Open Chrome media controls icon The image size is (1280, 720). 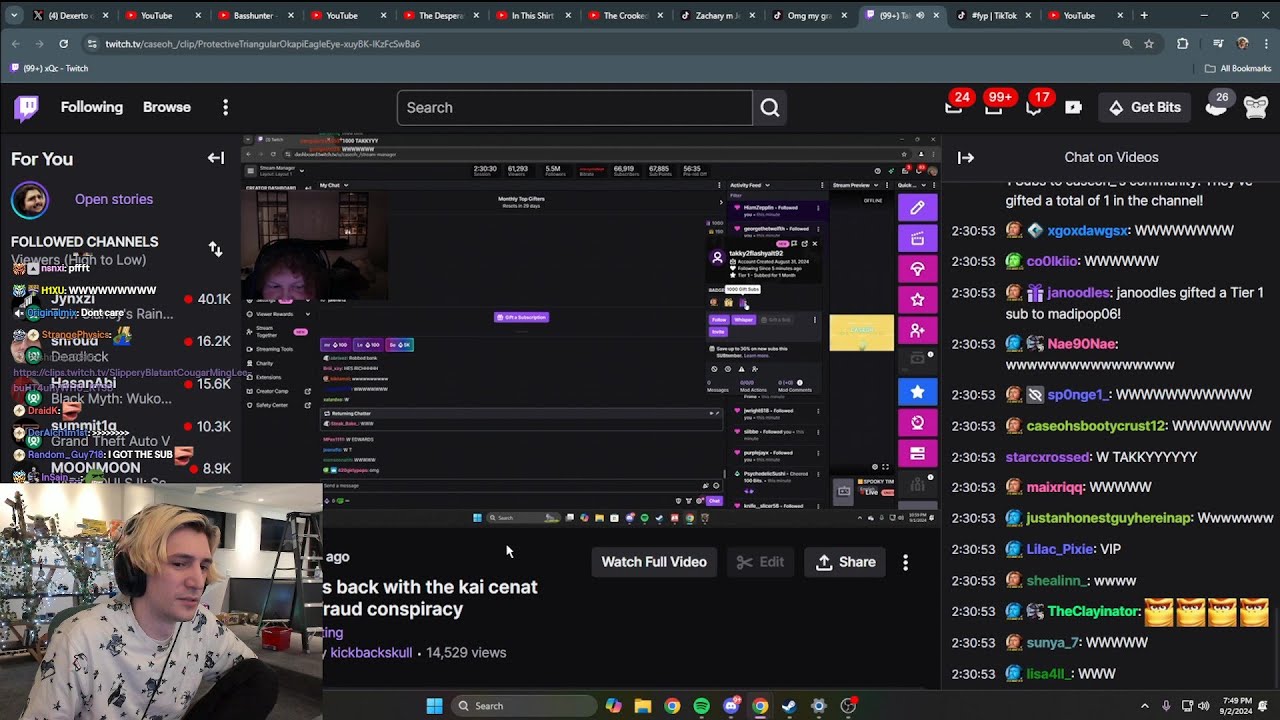click(1217, 44)
